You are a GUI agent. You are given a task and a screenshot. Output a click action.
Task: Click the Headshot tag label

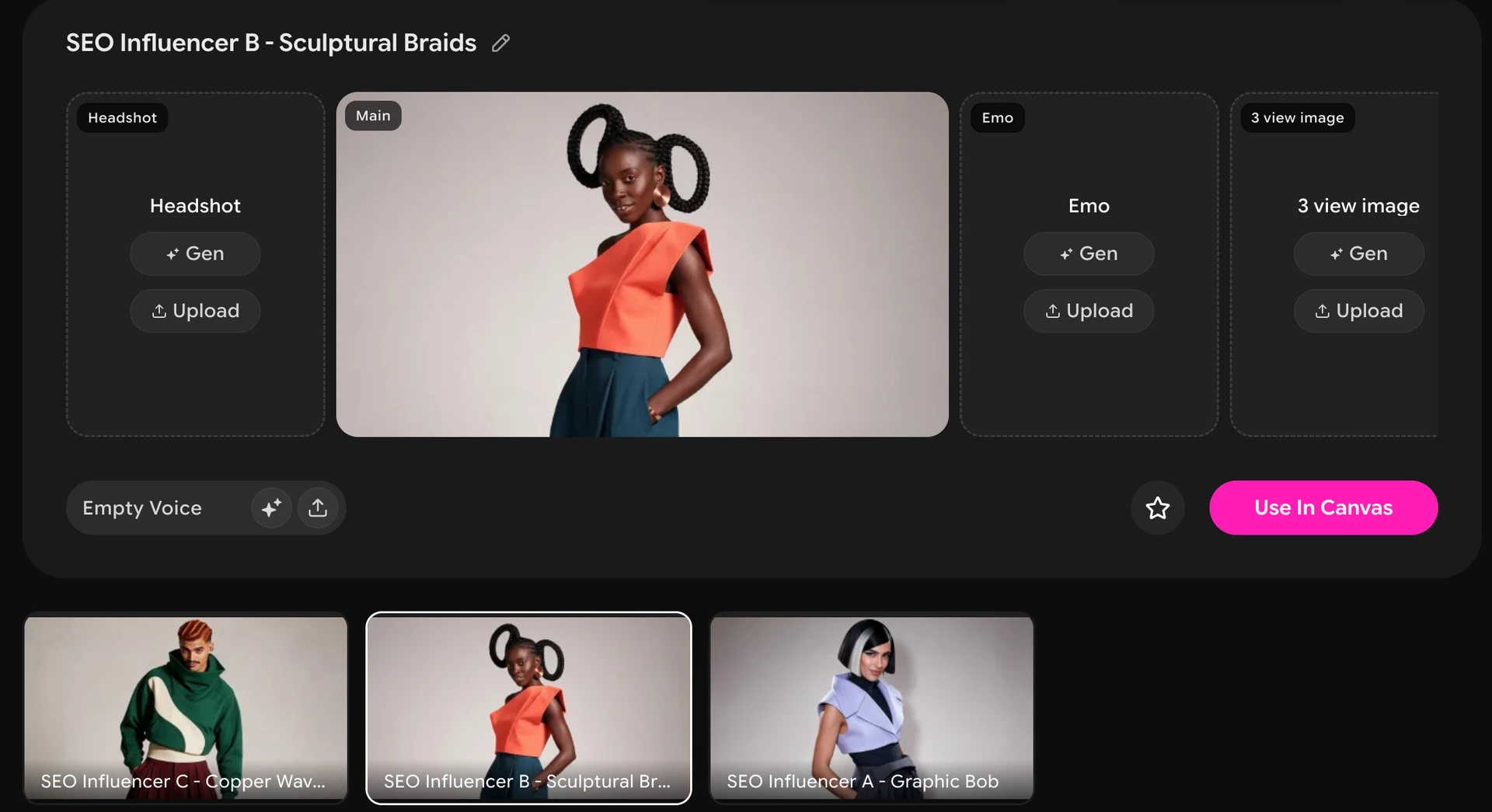[x=122, y=118]
